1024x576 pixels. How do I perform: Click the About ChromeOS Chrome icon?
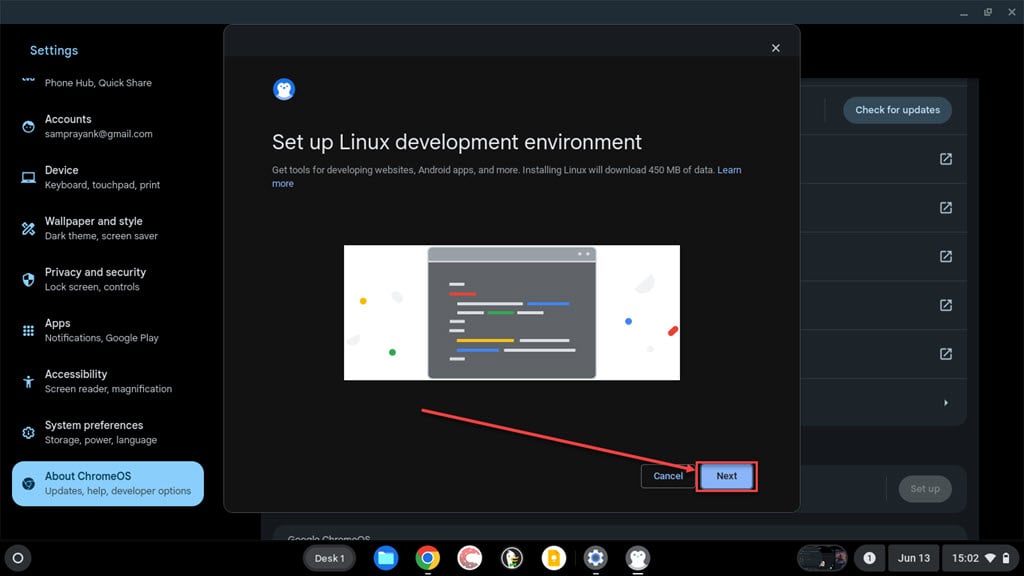coord(28,483)
